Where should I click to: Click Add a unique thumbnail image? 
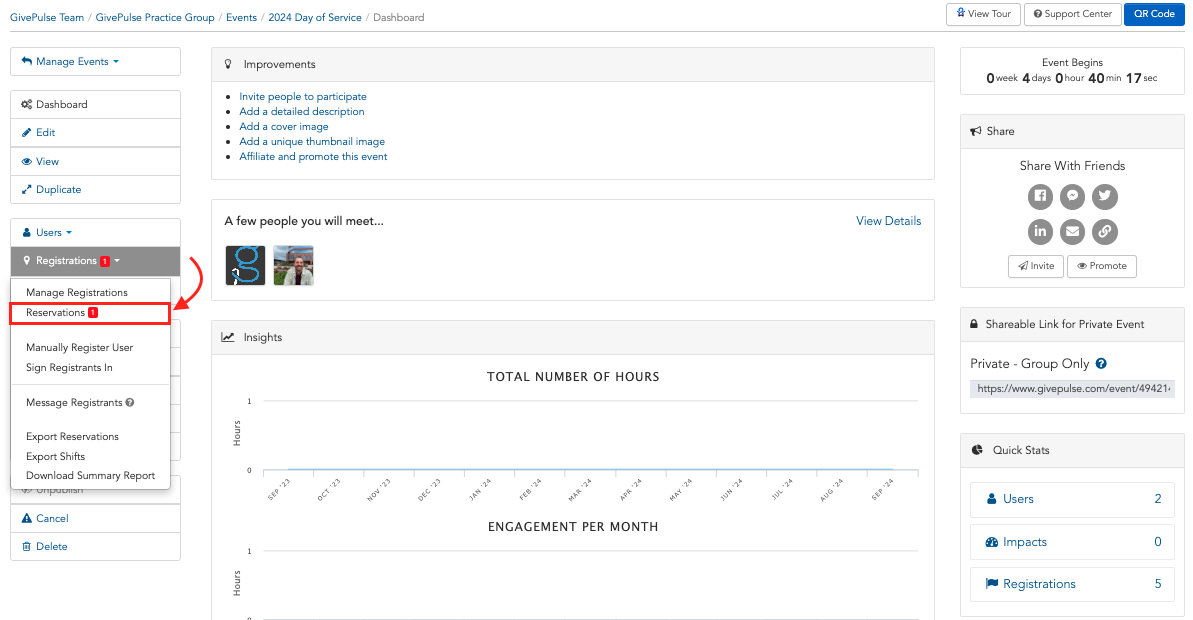coord(312,141)
